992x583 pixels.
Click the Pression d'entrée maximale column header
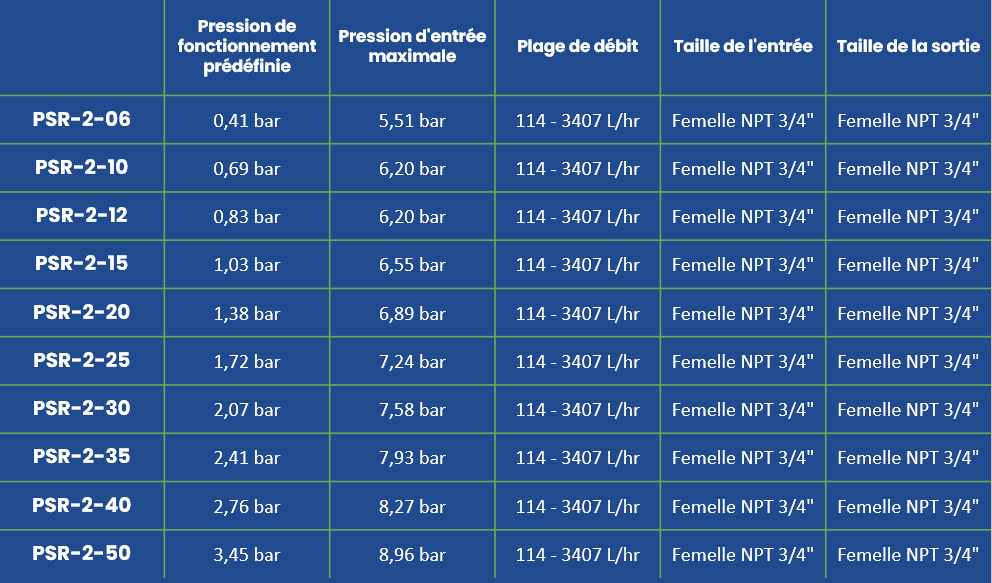coord(412,46)
